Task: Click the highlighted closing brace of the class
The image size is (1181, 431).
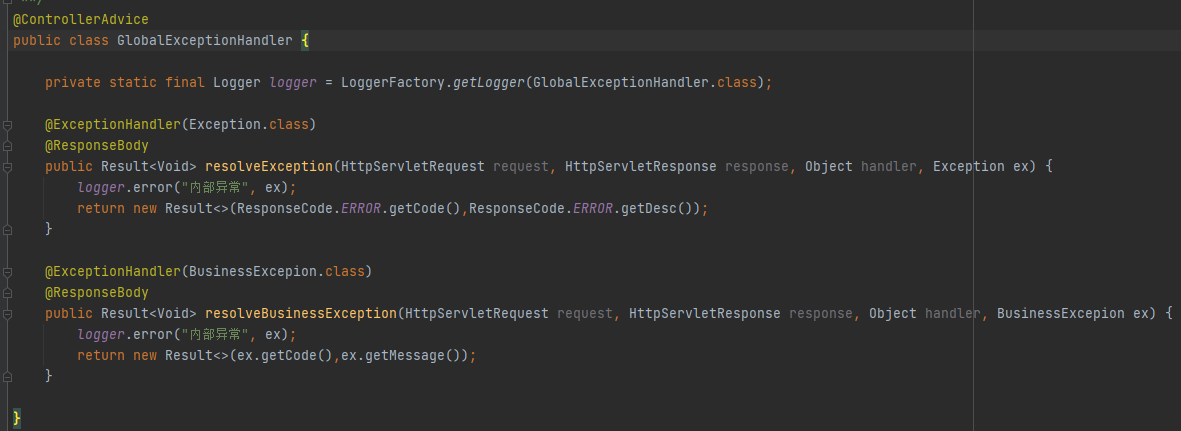Action: click(x=17, y=415)
